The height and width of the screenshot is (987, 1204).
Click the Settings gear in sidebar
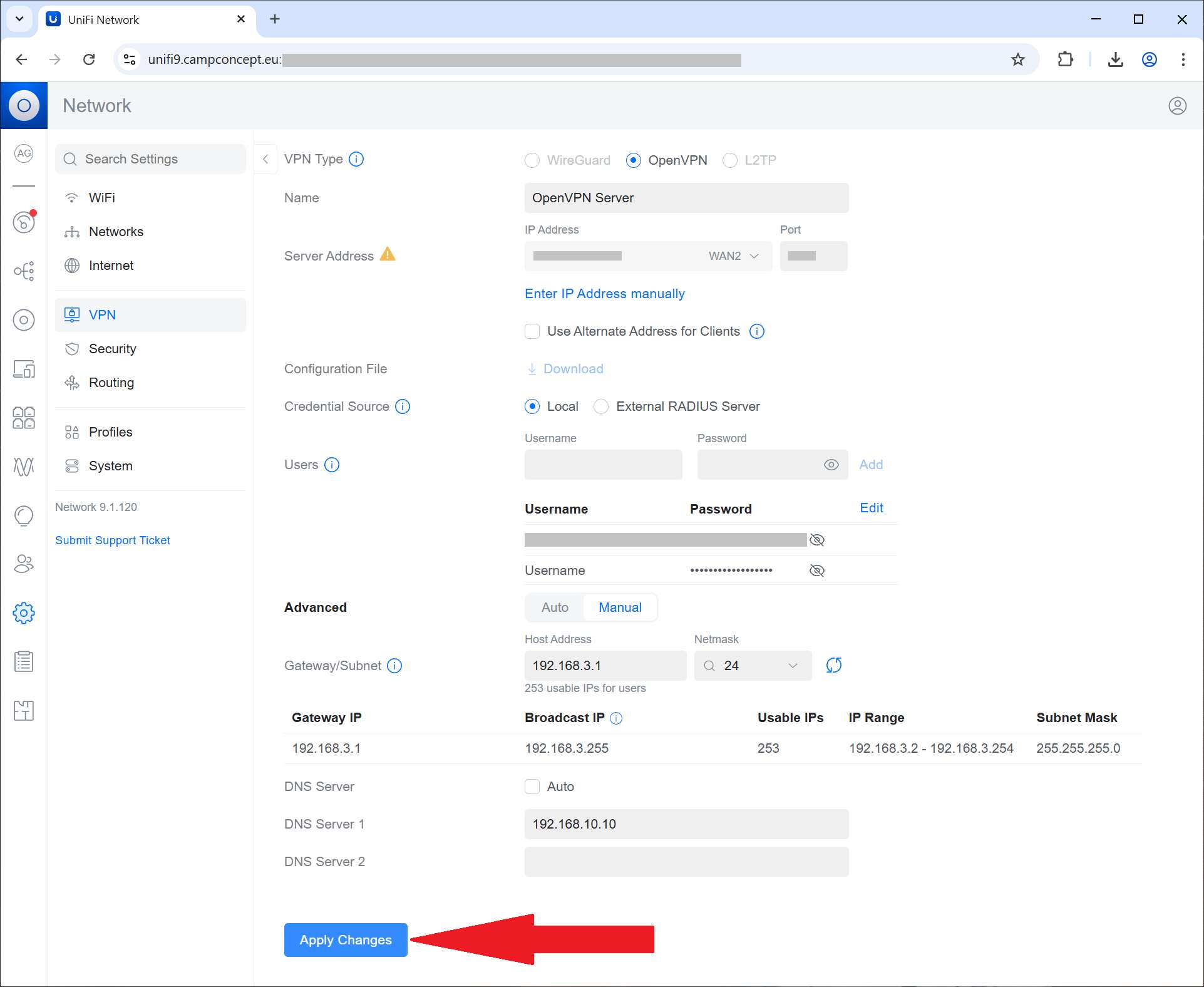click(x=24, y=613)
